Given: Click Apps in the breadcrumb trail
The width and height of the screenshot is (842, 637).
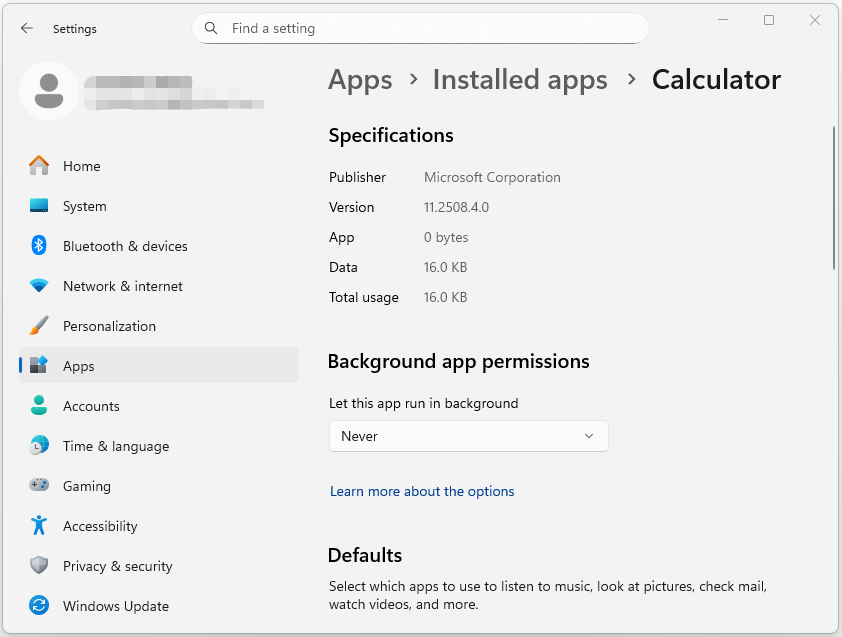Looking at the screenshot, I should click(x=360, y=79).
